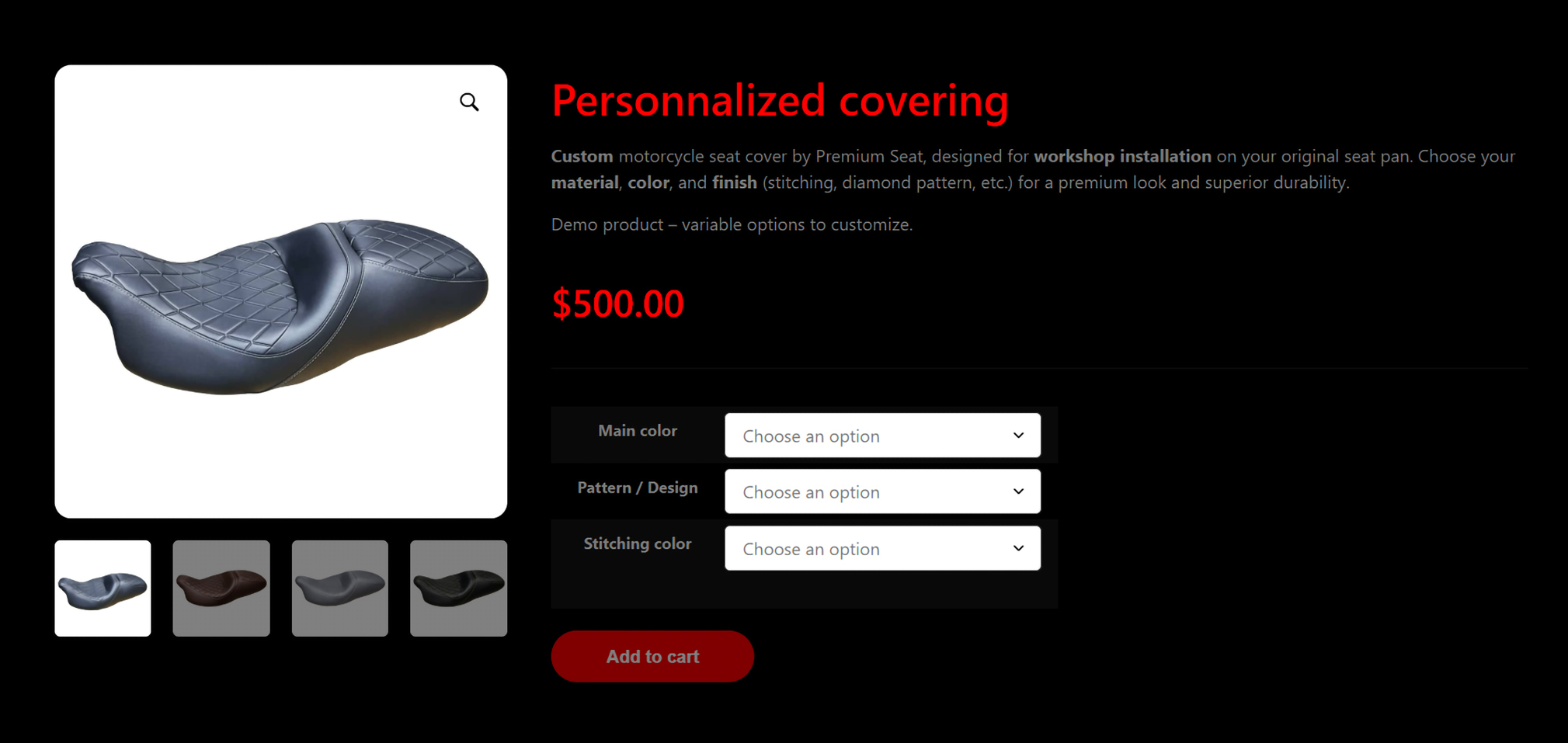Click the Personnalized covering title
This screenshot has height=743, width=1568.
[780, 101]
